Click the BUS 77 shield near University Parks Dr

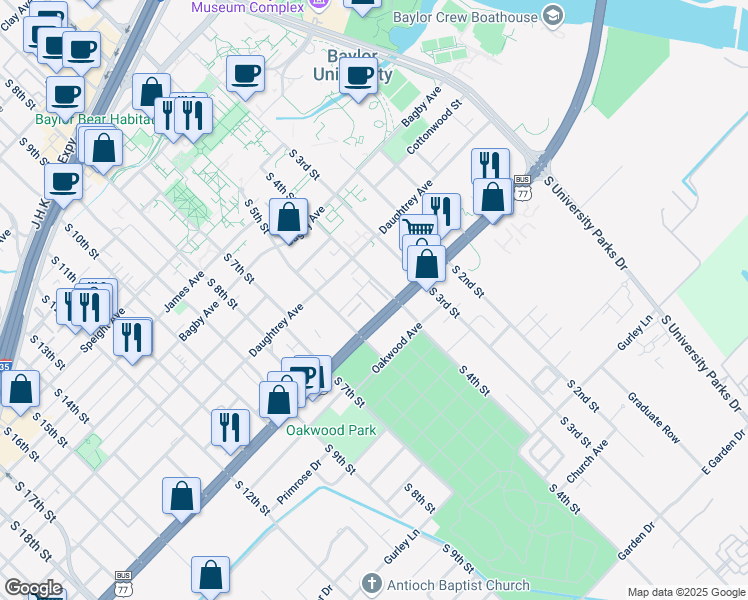522,187
